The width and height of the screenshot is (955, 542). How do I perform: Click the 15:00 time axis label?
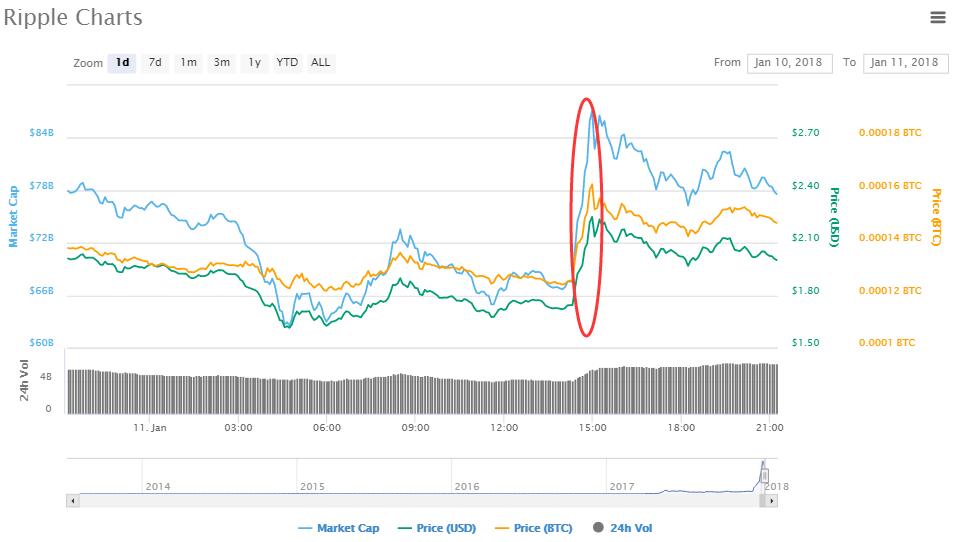593,428
